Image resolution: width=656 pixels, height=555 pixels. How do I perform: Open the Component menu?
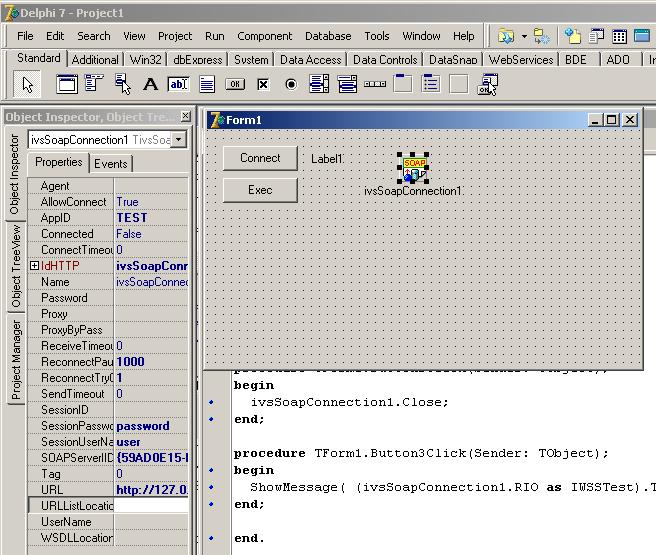[x=264, y=36]
